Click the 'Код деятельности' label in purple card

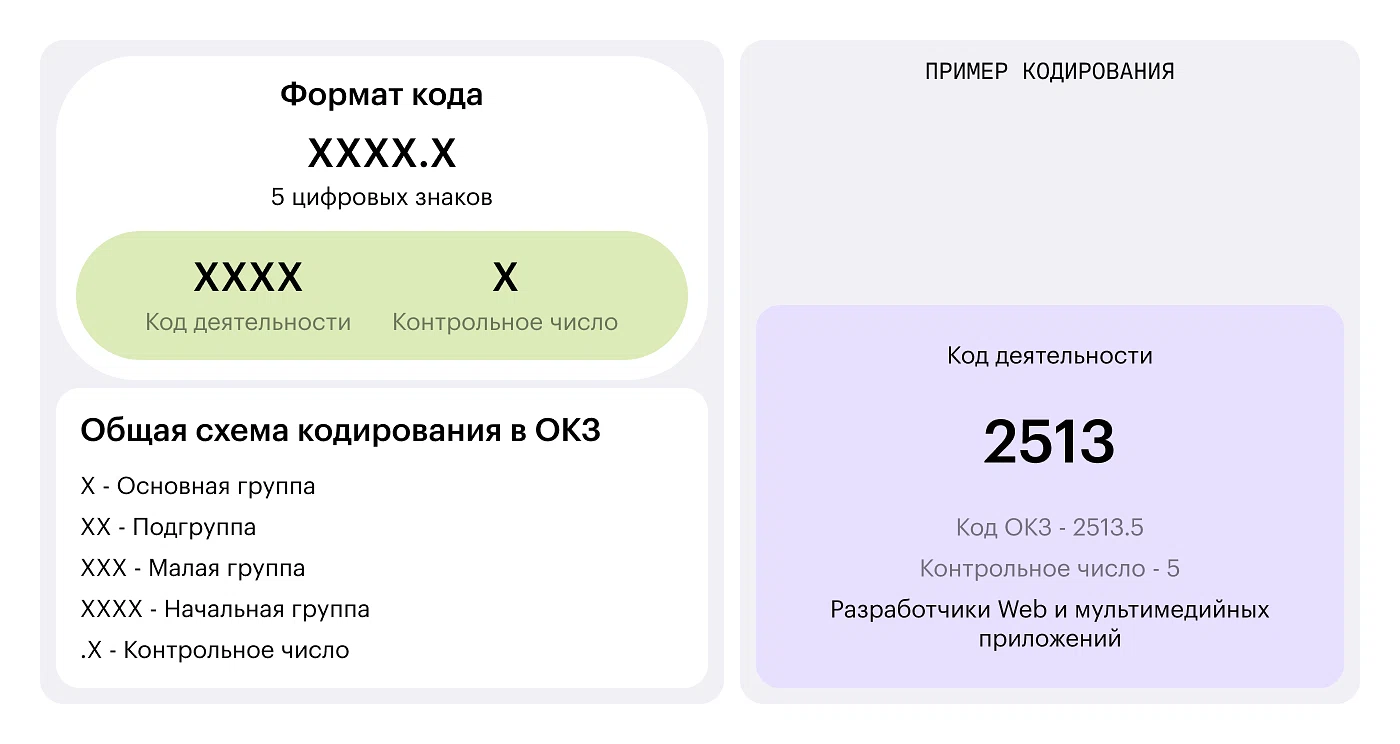tap(1049, 356)
